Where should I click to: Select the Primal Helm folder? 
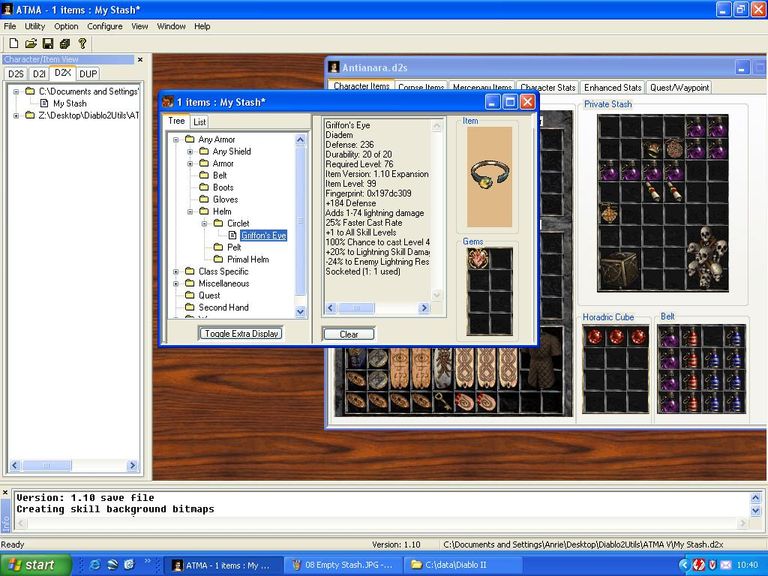pos(248,260)
